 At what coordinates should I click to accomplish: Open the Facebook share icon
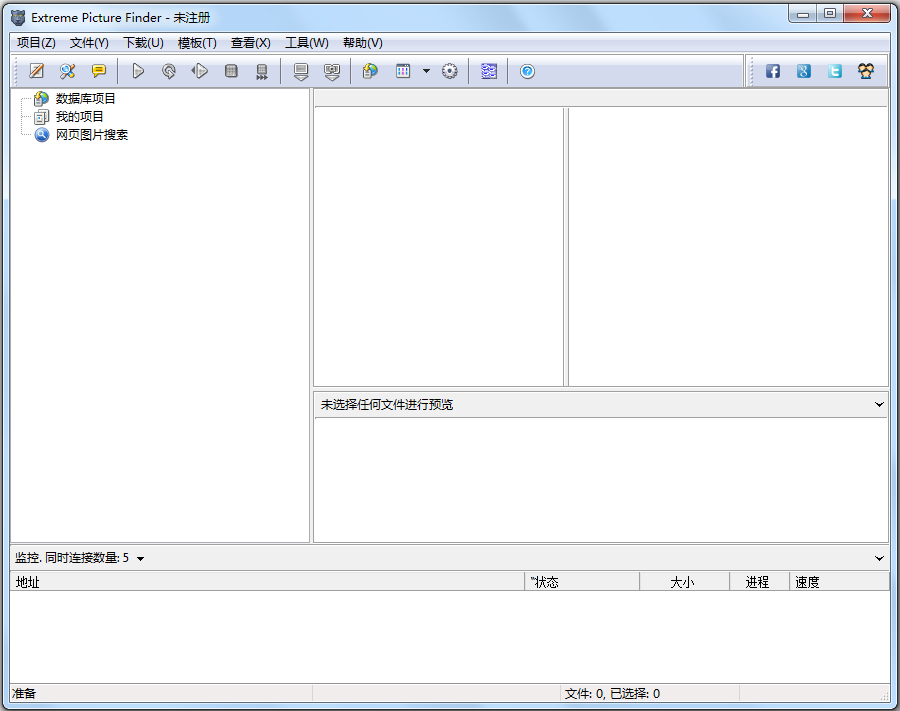coord(773,71)
